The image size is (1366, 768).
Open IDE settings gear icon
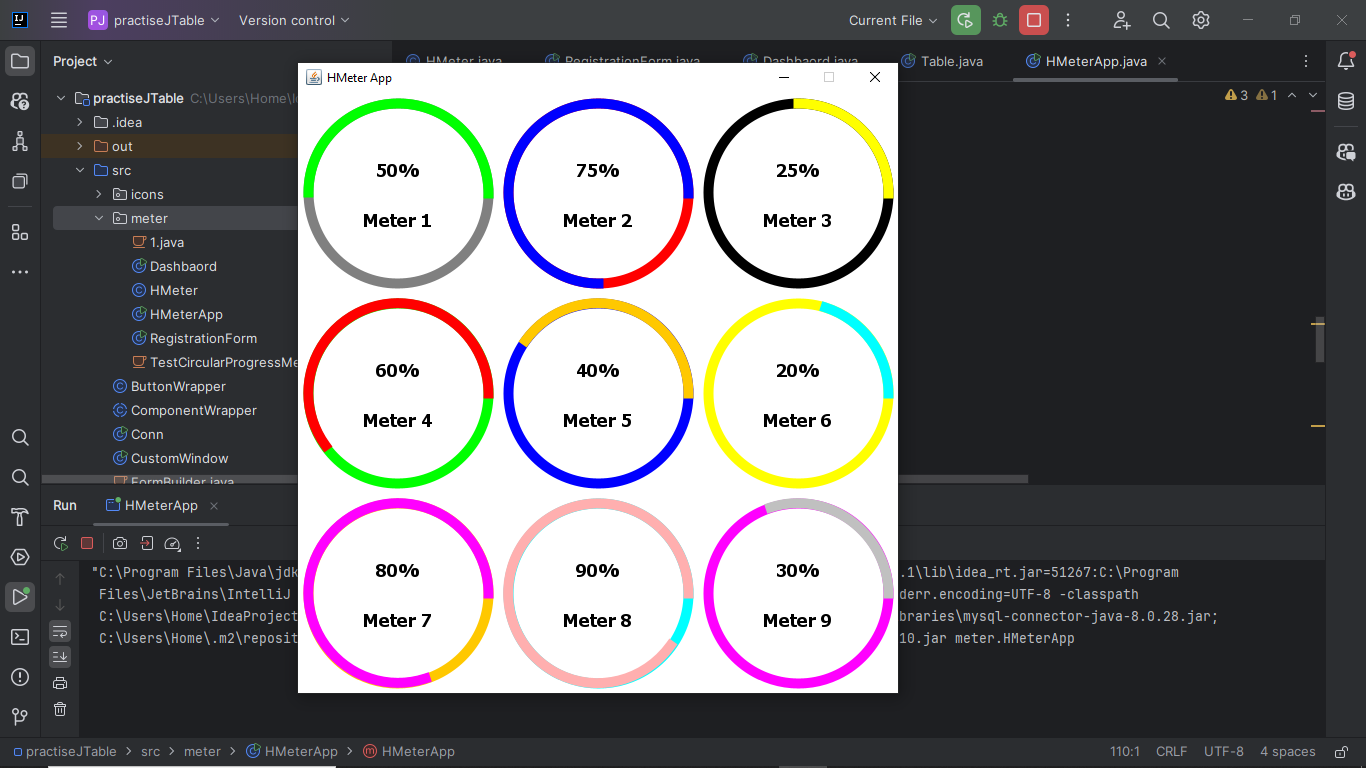[1201, 20]
